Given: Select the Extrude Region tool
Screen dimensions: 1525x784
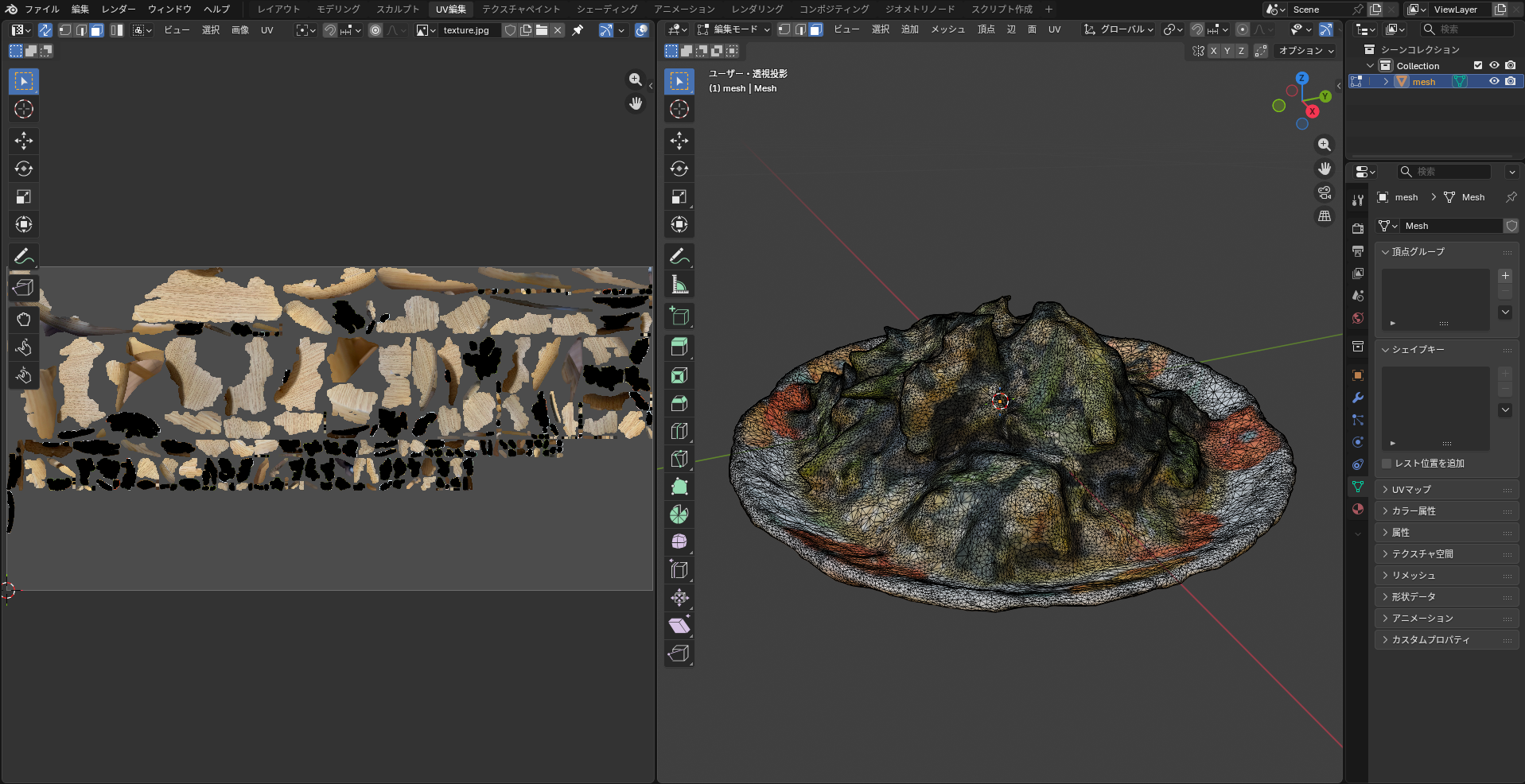Looking at the screenshot, I should 679,347.
